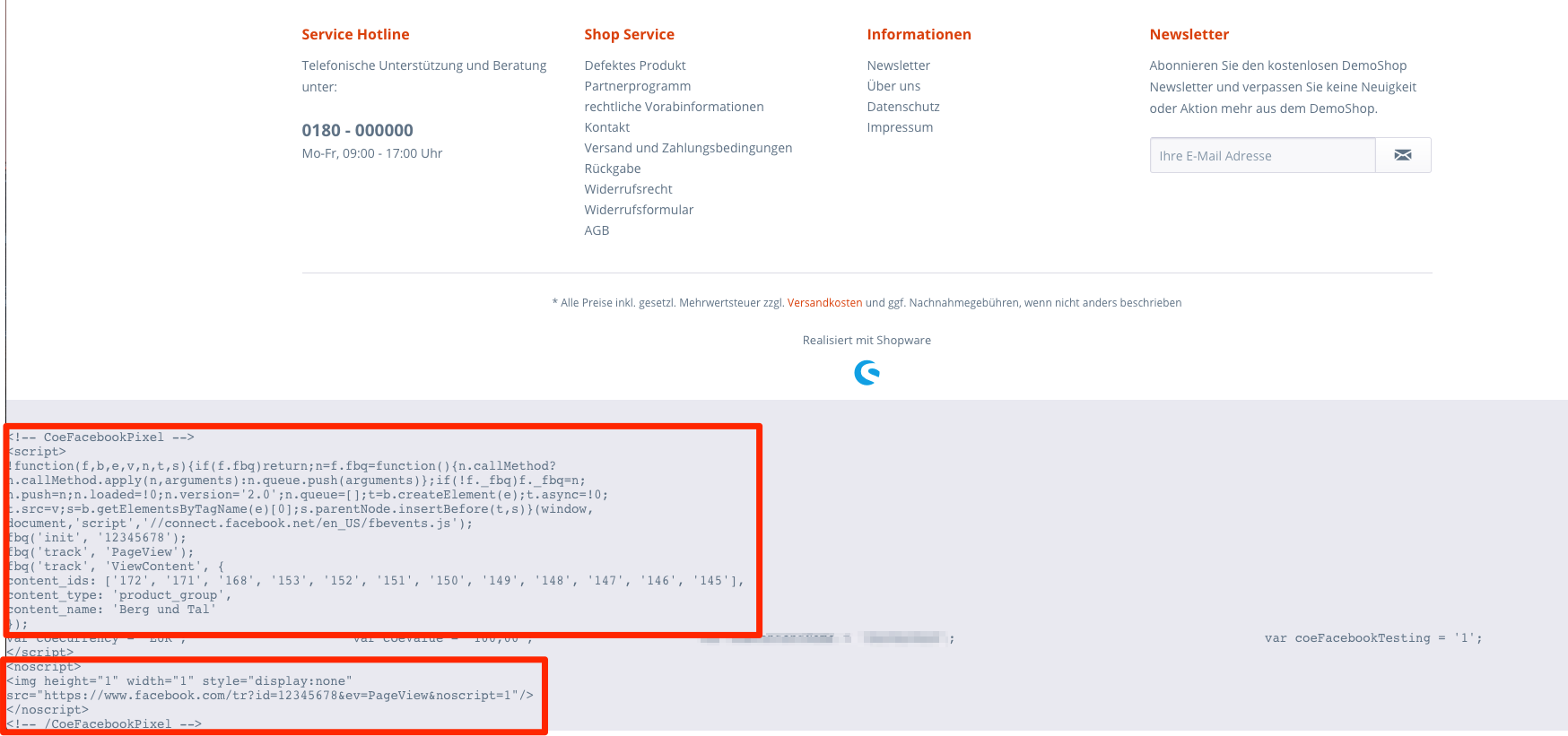The height and width of the screenshot is (736, 1568).
Task: Open the Über uns link
Action: tap(894, 86)
